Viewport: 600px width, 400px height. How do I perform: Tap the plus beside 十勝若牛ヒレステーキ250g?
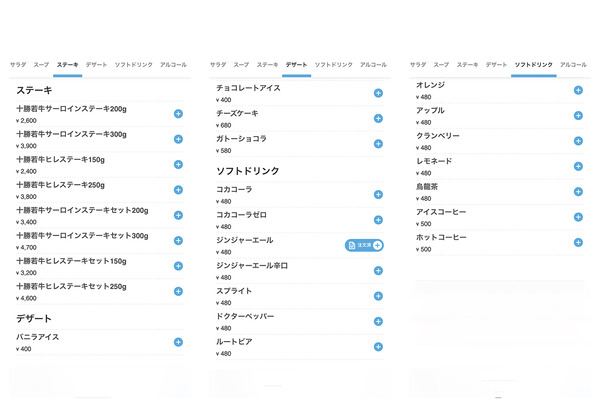(178, 190)
